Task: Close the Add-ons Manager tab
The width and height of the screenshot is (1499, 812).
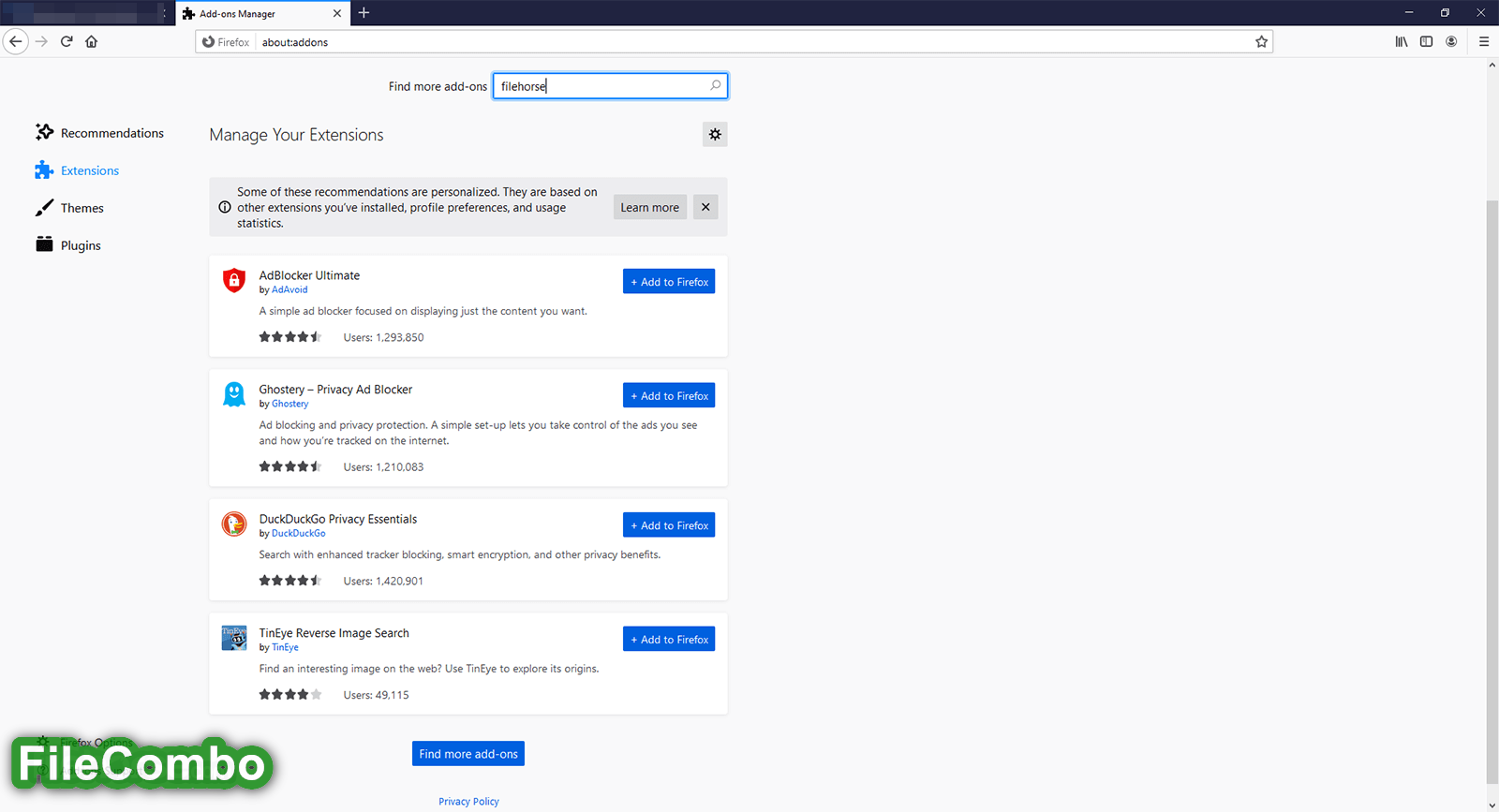Action: point(337,13)
